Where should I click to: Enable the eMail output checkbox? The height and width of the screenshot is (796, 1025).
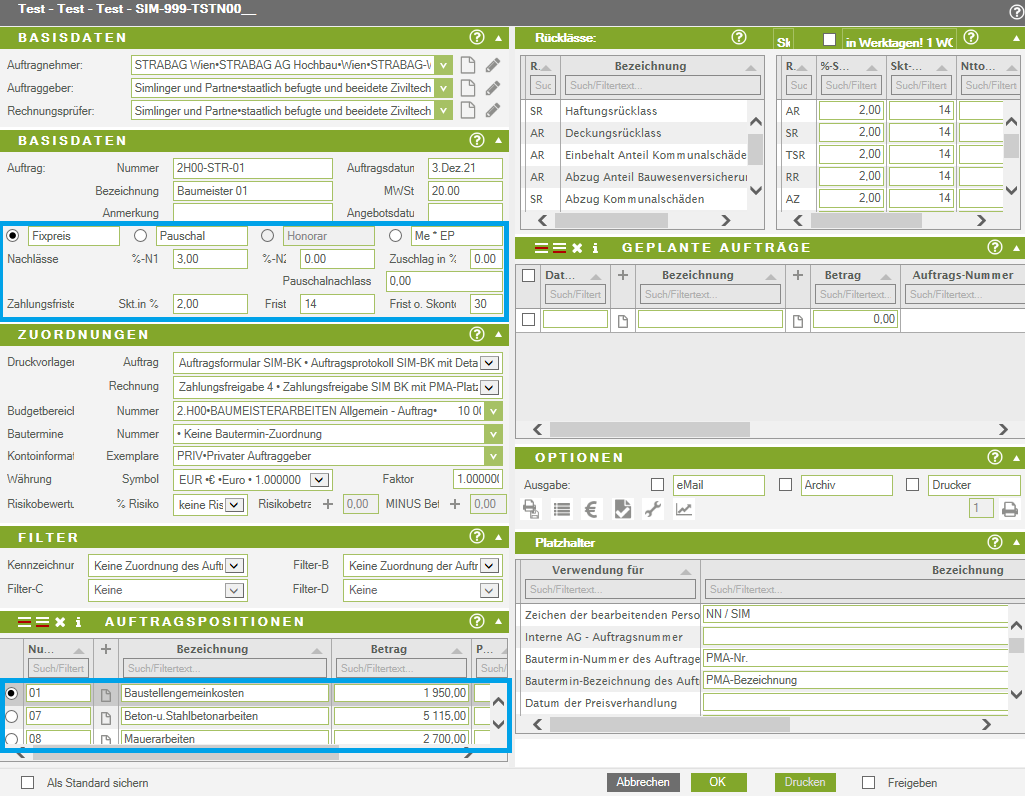[657, 485]
